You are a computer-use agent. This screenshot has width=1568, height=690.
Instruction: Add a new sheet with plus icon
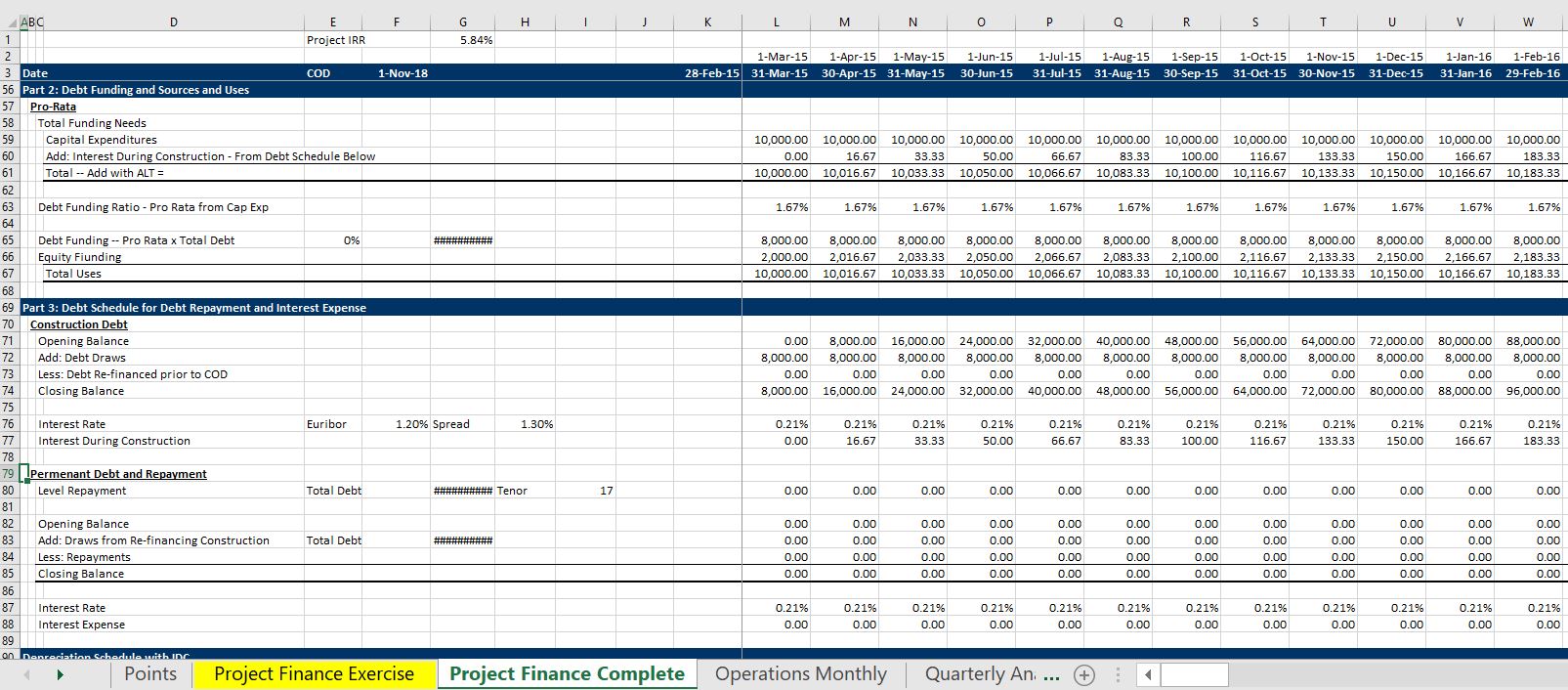pyautogui.click(x=1083, y=674)
